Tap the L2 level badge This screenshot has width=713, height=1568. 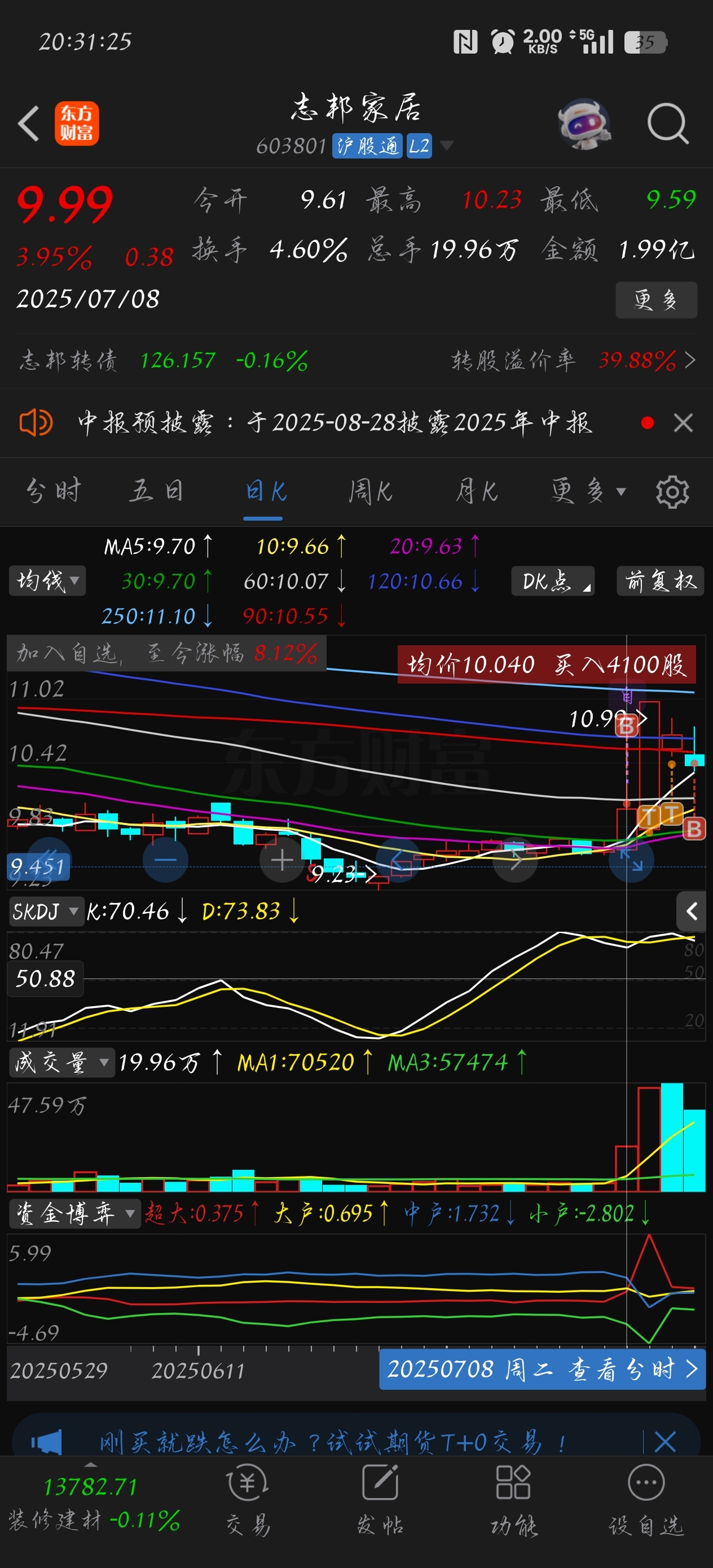coord(419,146)
